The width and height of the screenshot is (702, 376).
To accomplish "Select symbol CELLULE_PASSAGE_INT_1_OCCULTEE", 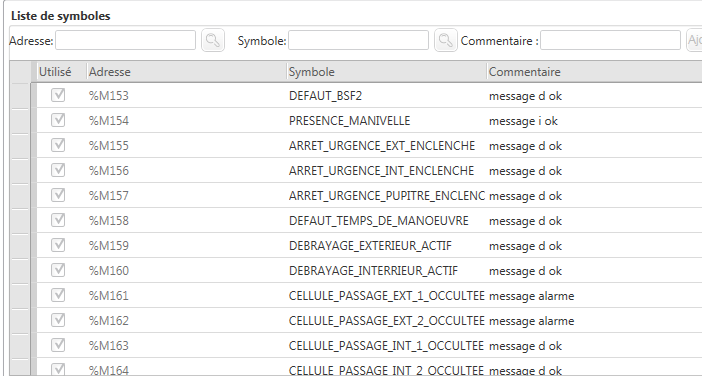I will [386, 346].
